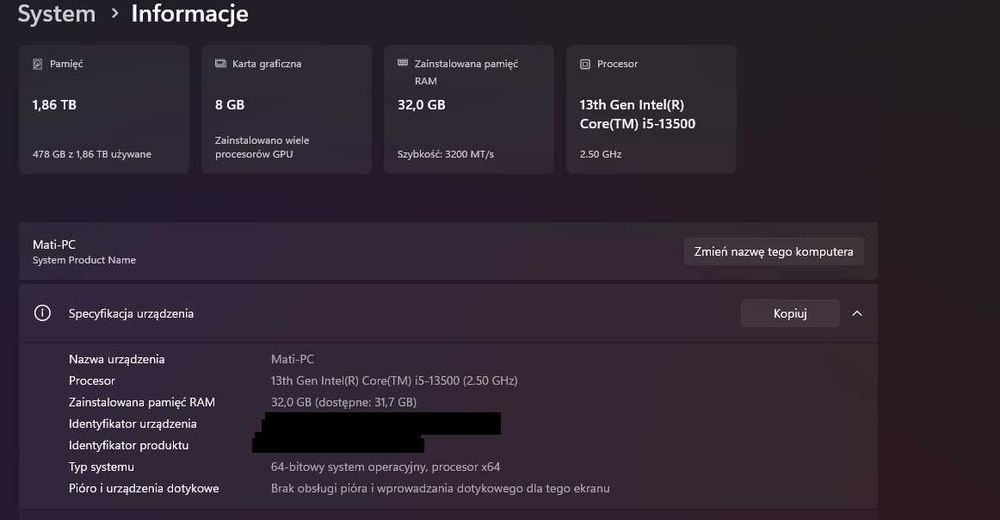This screenshot has height=520, width=1000.
Task: Select the Informacje page heading
Action: click(x=190, y=14)
